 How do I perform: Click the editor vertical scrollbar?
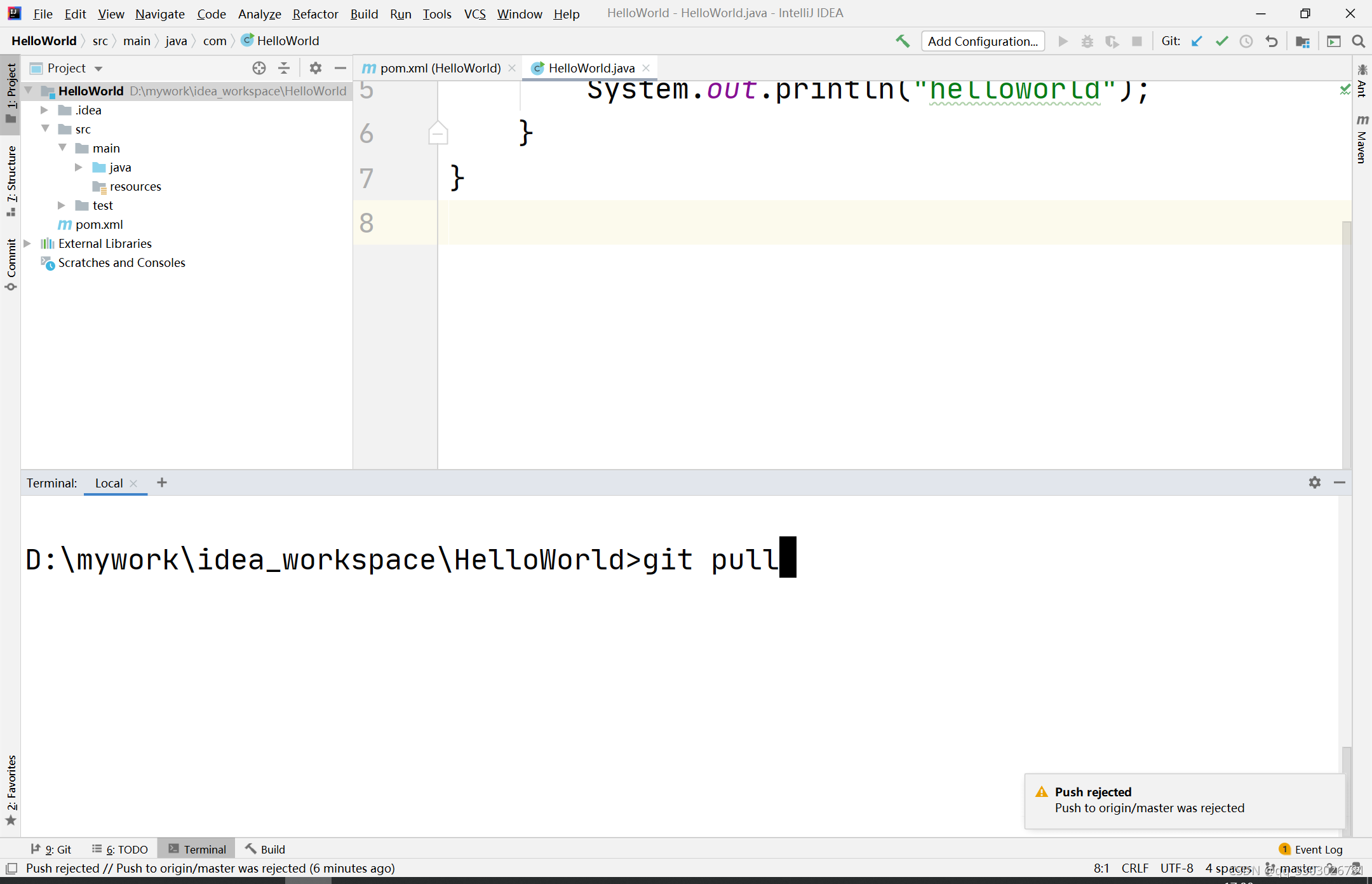click(1346, 343)
